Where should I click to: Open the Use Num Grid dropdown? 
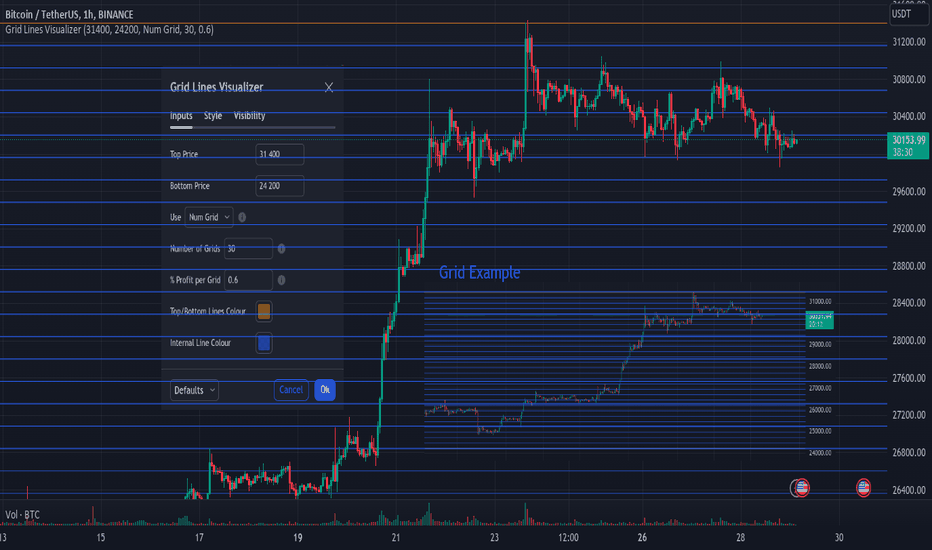pos(209,217)
